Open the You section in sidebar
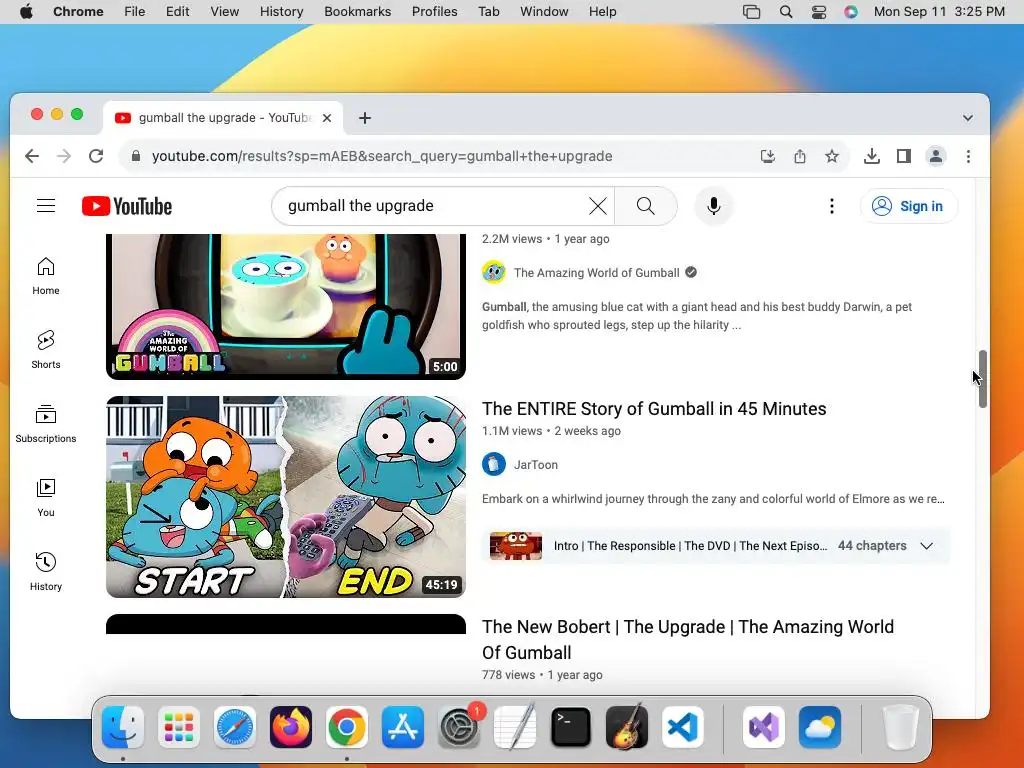The image size is (1024, 768). tap(46, 498)
